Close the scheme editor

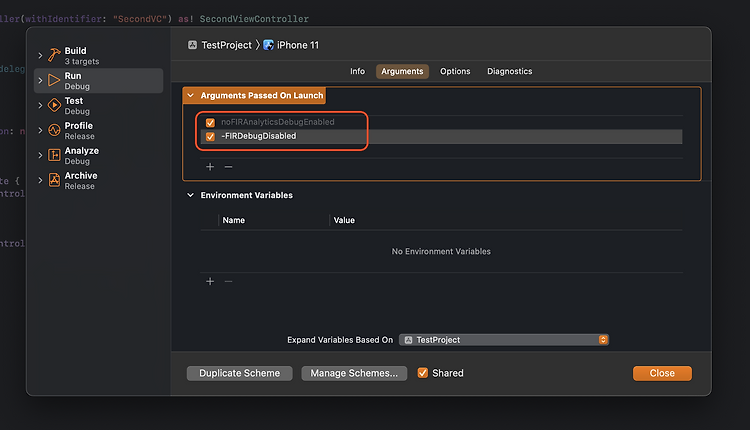(x=662, y=373)
